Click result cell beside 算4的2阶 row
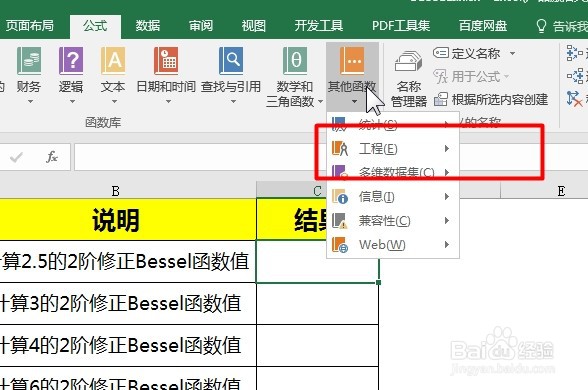Image resolution: width=588 pixels, height=390 pixels. 317,345
